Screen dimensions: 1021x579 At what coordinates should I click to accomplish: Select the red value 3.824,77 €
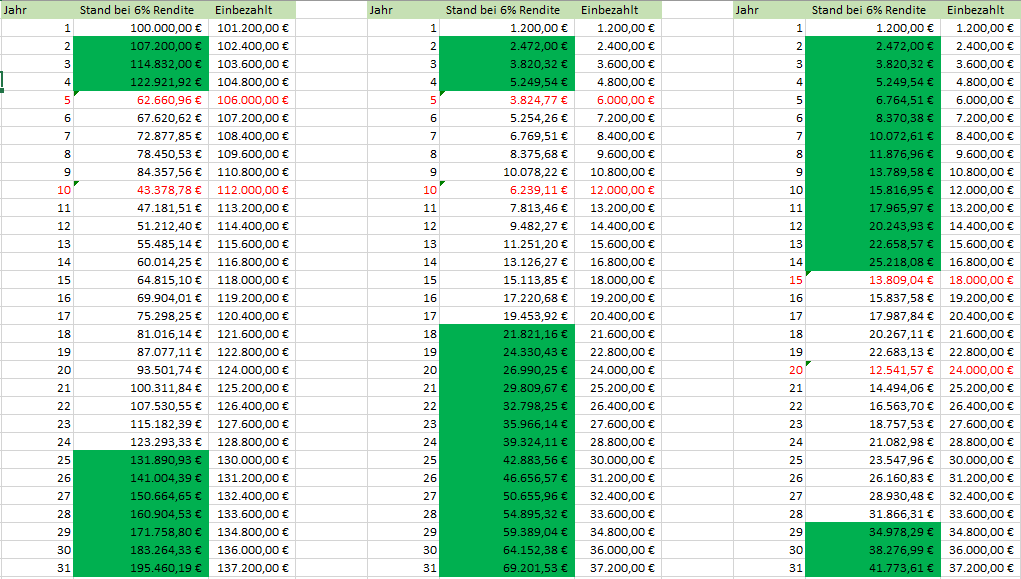click(x=507, y=100)
